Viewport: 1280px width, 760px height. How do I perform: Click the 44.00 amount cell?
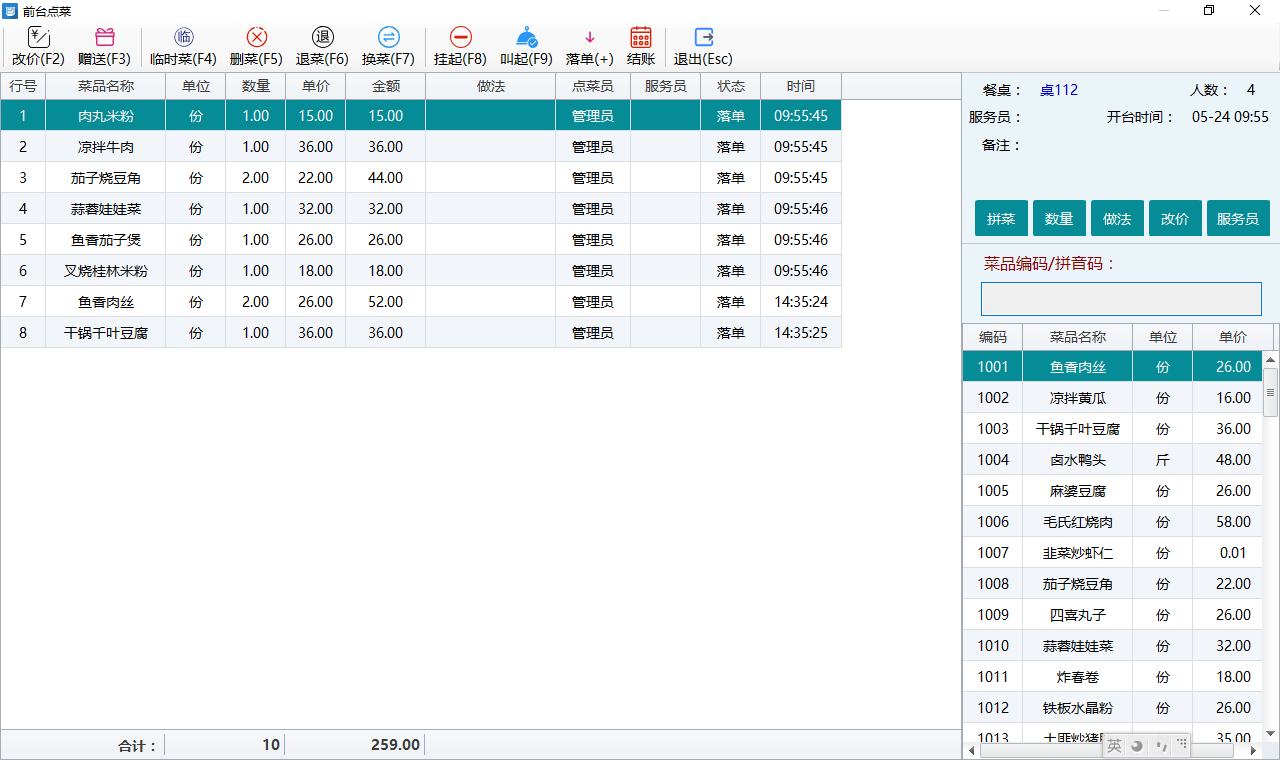(386, 178)
